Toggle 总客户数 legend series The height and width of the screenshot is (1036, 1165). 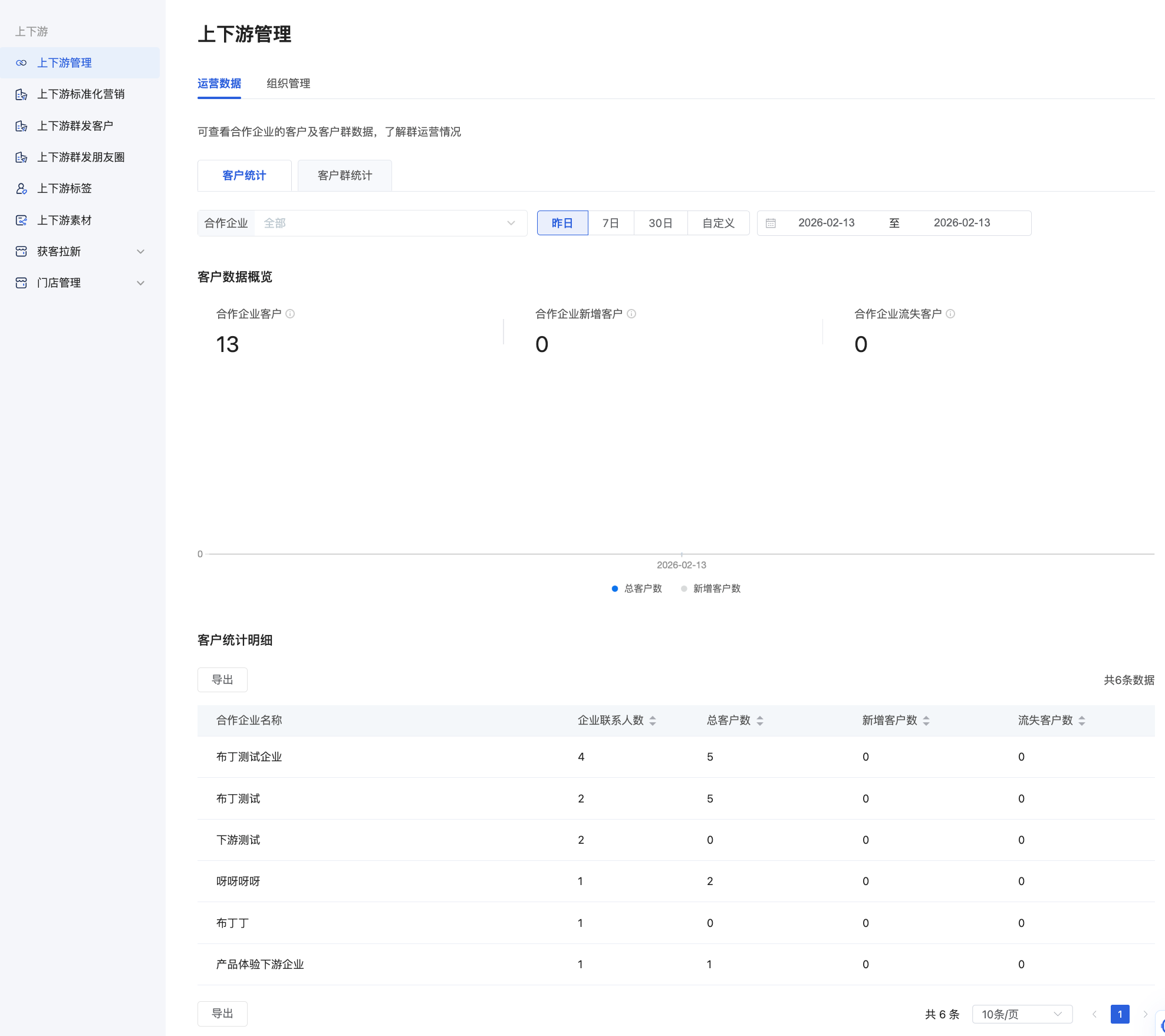coord(637,588)
